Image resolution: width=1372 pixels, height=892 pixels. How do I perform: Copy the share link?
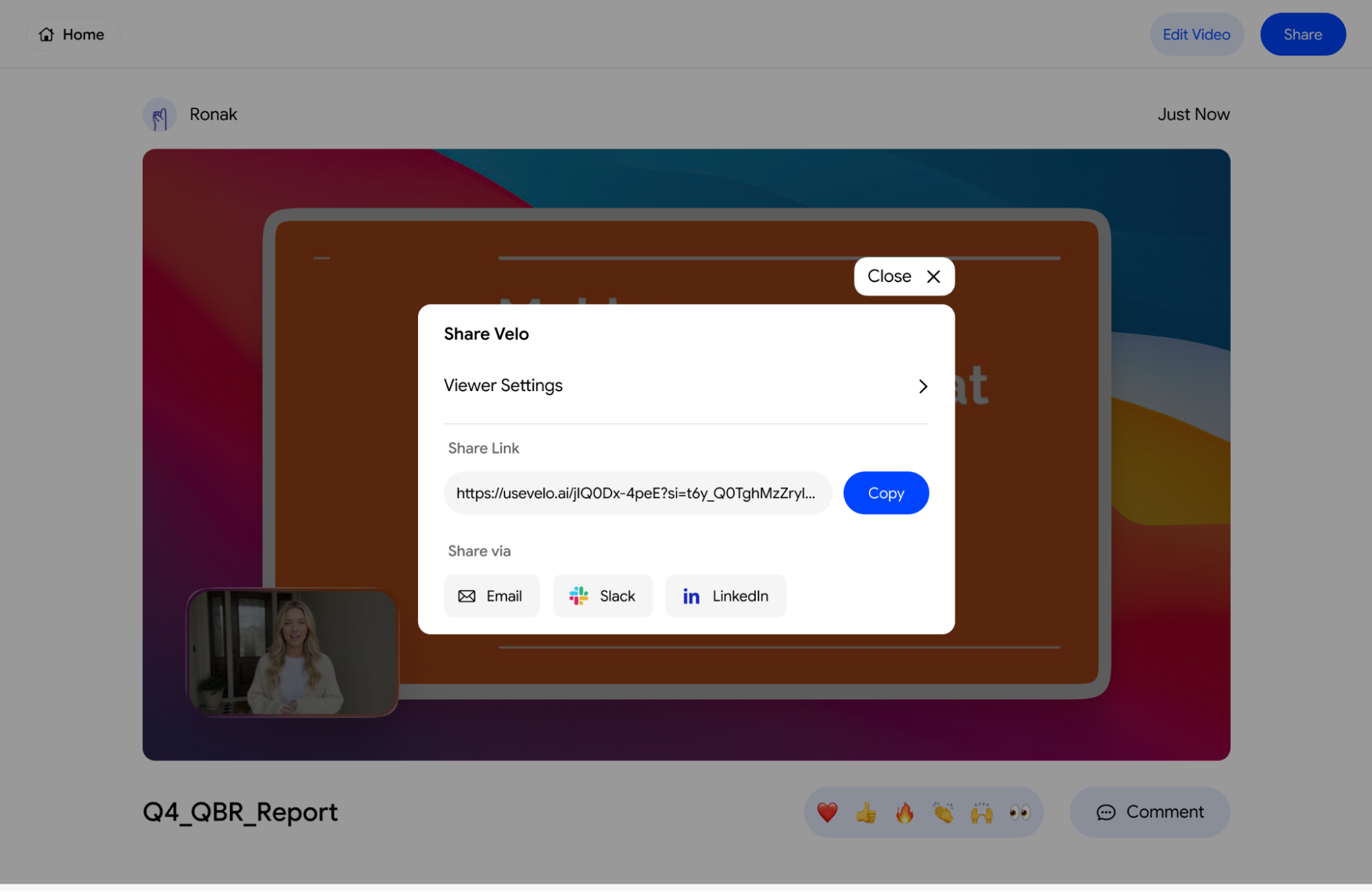[885, 493]
